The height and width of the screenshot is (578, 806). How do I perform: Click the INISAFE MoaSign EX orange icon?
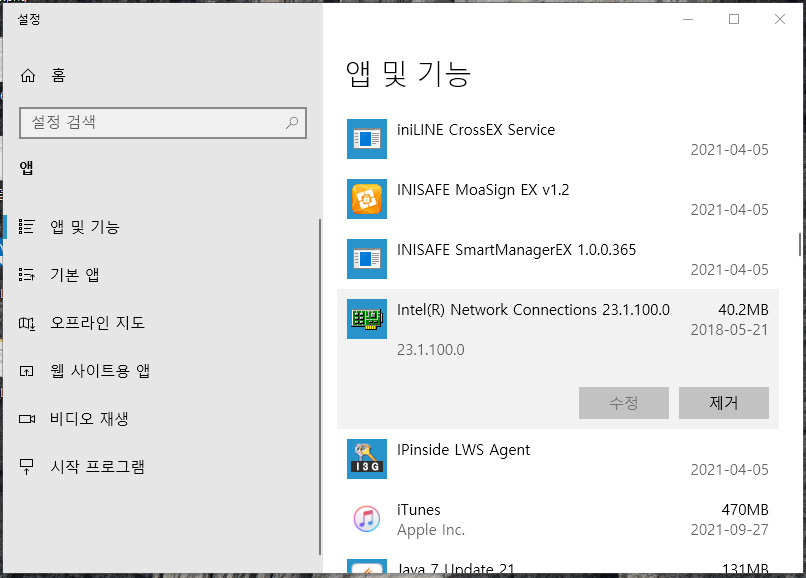coord(367,199)
